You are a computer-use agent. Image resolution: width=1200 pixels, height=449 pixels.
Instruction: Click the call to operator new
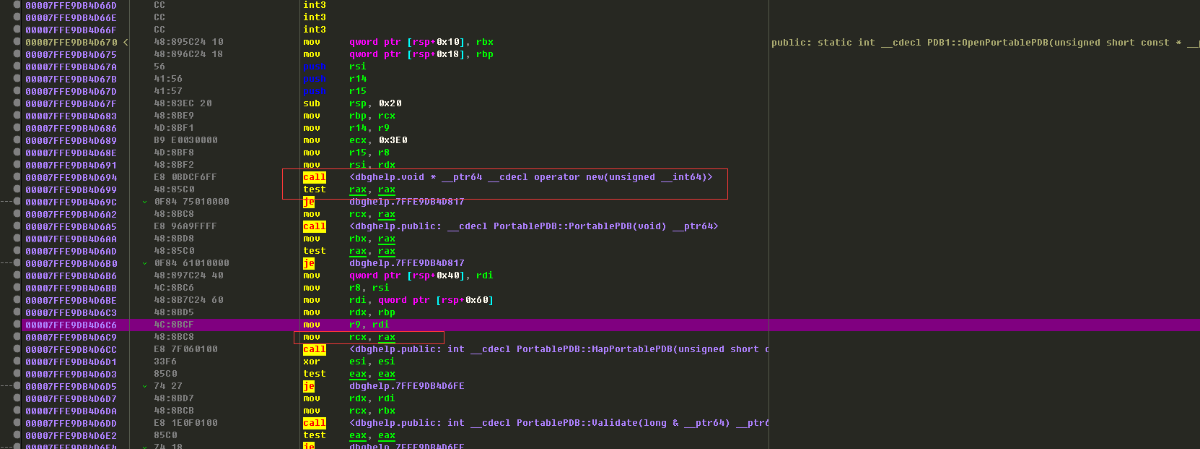pyautogui.click(x=507, y=177)
